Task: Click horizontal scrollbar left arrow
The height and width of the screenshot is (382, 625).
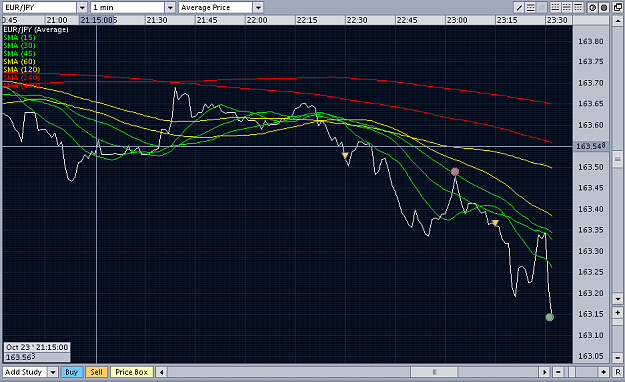Action: [x=161, y=372]
